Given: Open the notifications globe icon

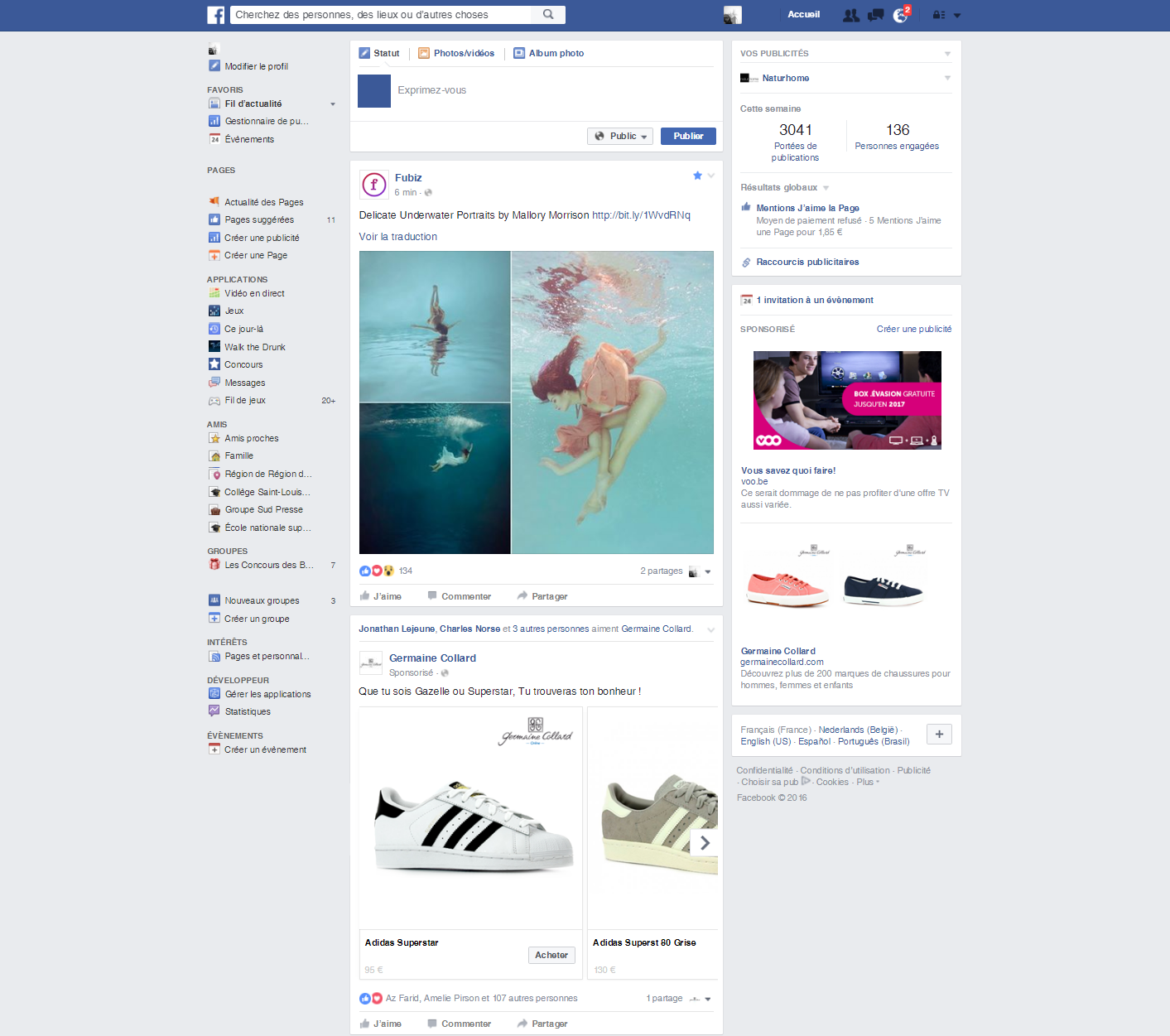Looking at the screenshot, I should 900,15.
